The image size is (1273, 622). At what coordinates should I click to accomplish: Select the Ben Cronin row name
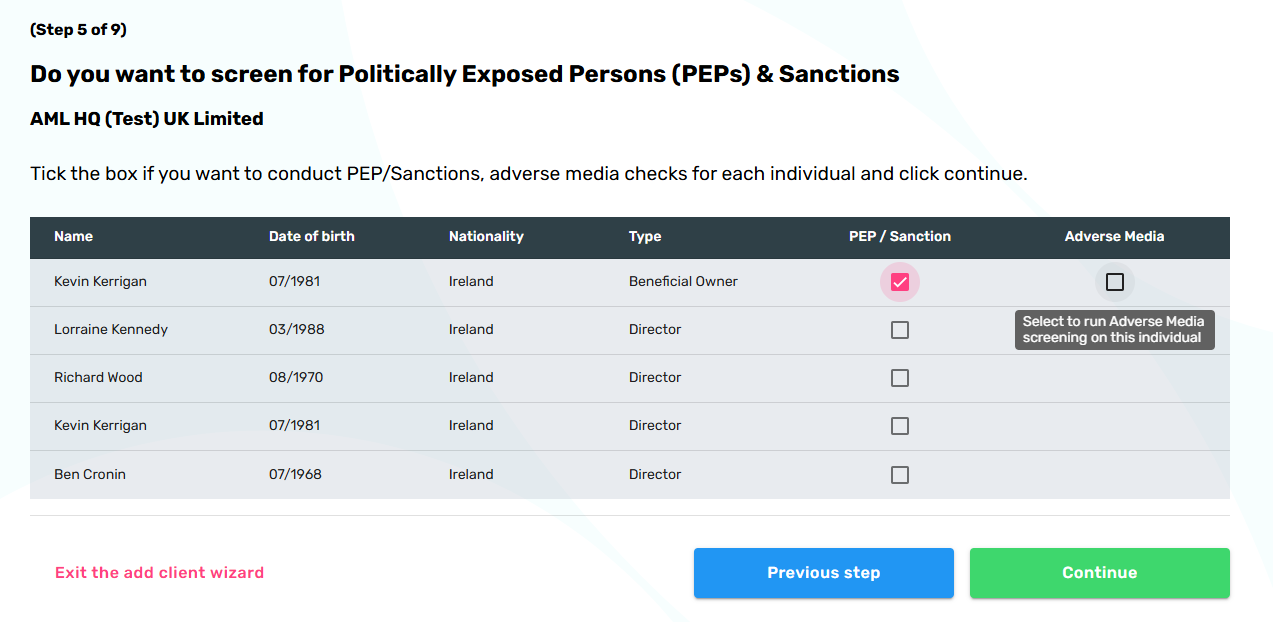pyautogui.click(x=90, y=475)
